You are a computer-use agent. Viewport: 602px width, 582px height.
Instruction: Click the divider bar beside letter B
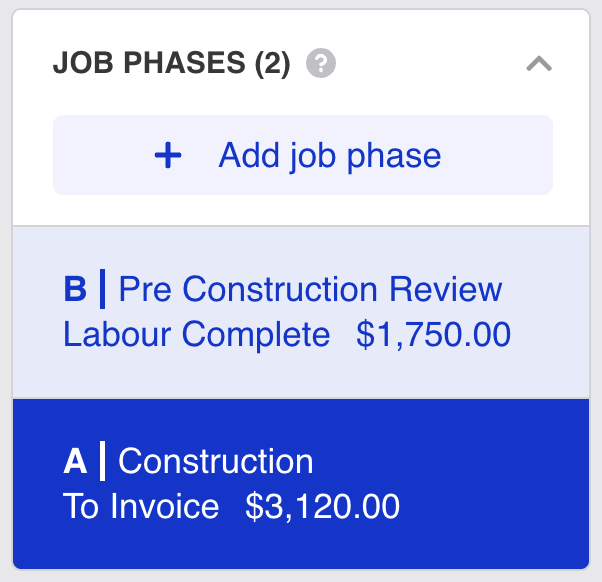102,290
